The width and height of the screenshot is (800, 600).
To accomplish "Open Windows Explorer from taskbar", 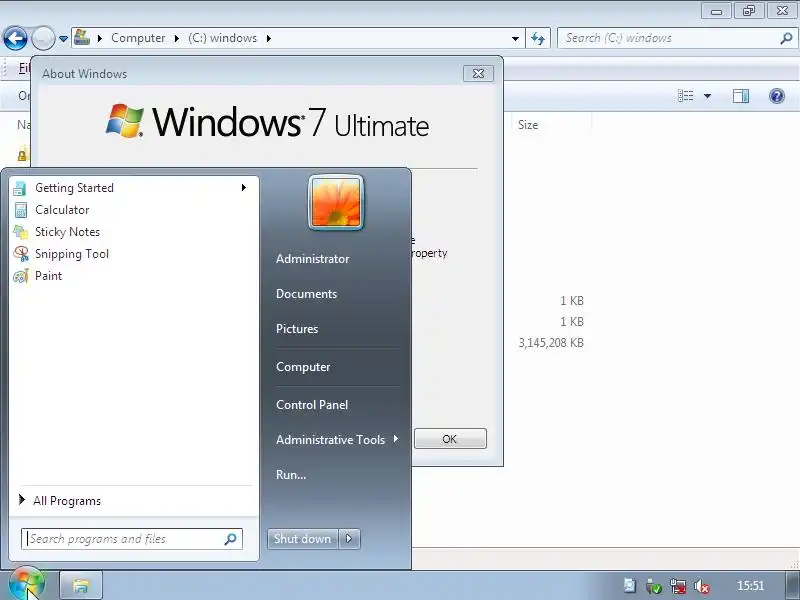I will (x=81, y=585).
